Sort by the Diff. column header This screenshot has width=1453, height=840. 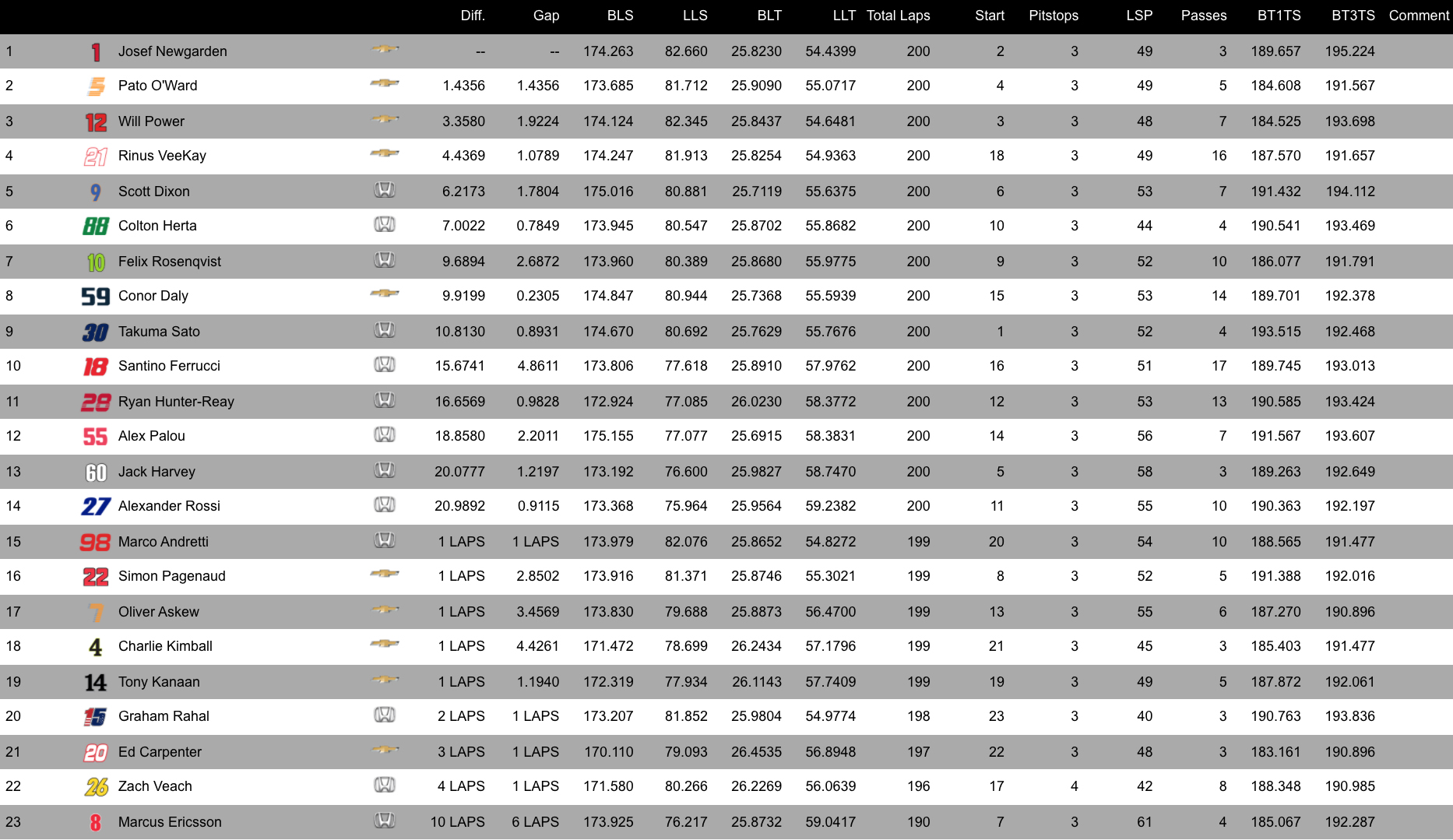472,16
